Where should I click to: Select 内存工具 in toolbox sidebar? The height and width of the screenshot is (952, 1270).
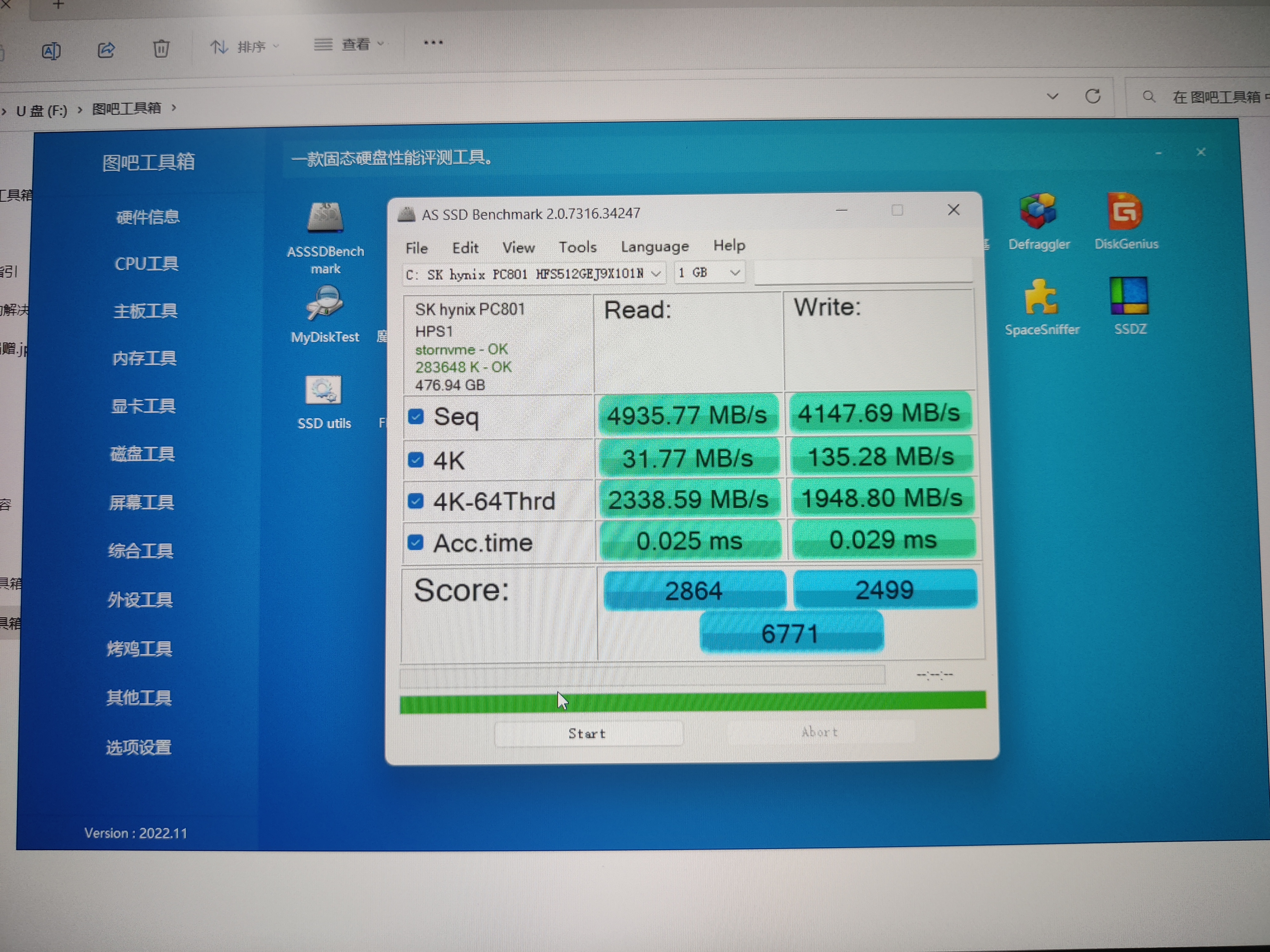pyautogui.click(x=144, y=358)
